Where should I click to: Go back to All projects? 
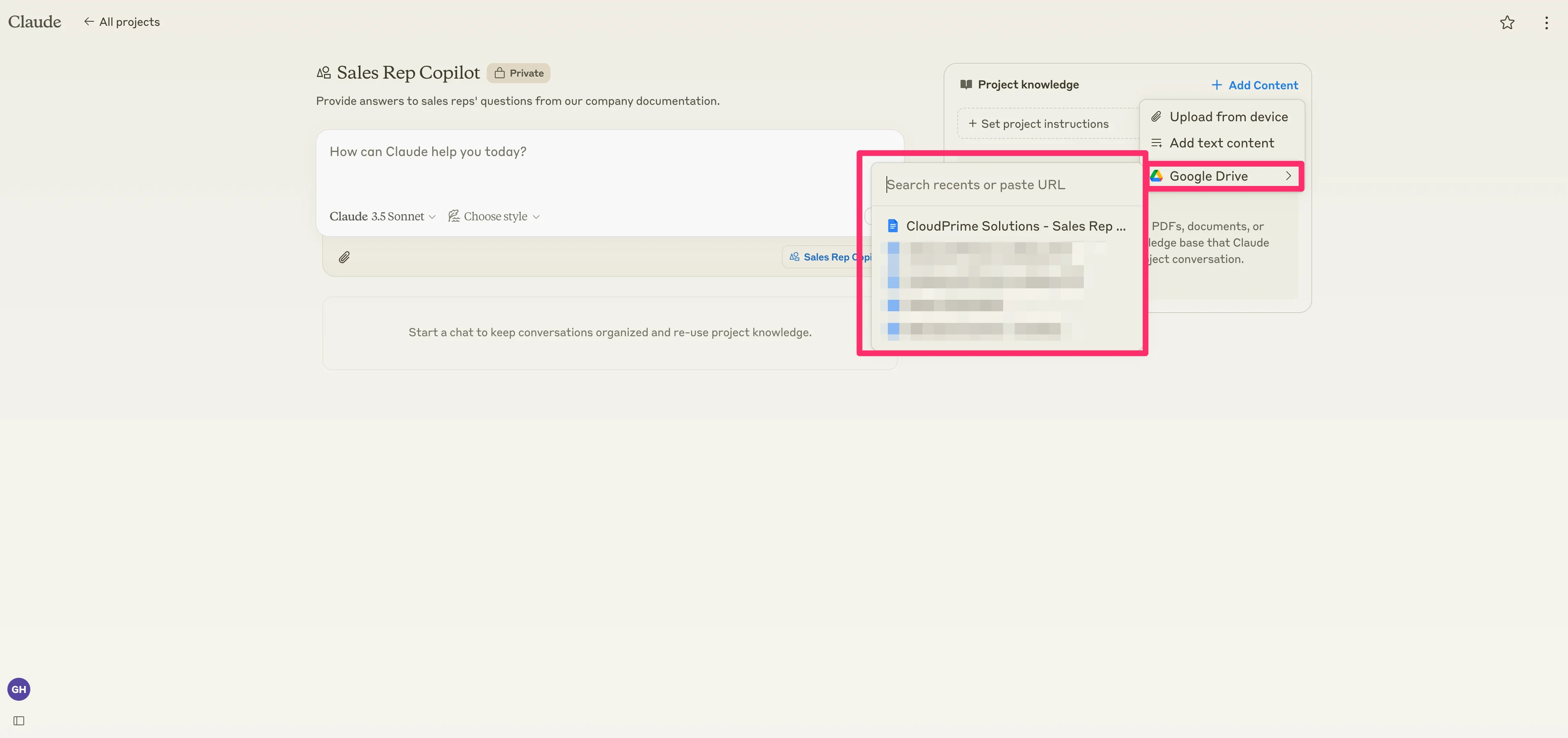(x=122, y=22)
